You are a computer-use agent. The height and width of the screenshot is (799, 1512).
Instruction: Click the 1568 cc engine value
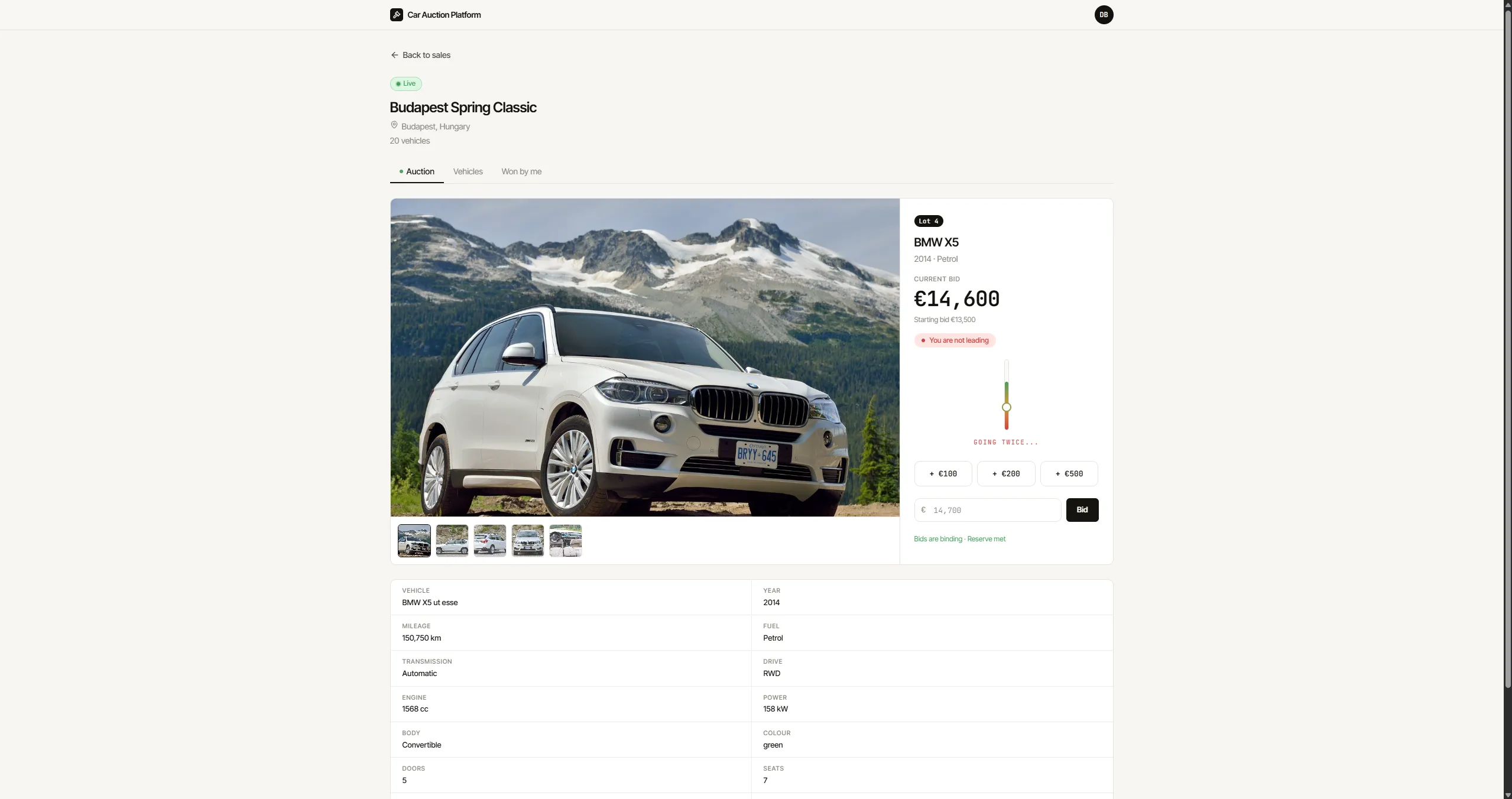[x=415, y=709]
